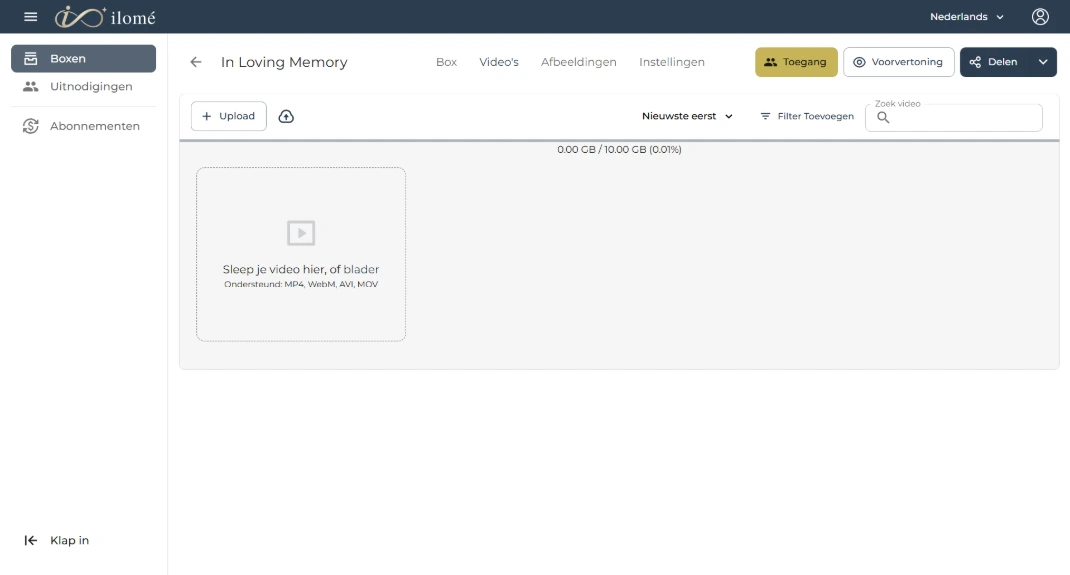Click the ilomé logo
This screenshot has height=575, width=1070.
click(105, 17)
